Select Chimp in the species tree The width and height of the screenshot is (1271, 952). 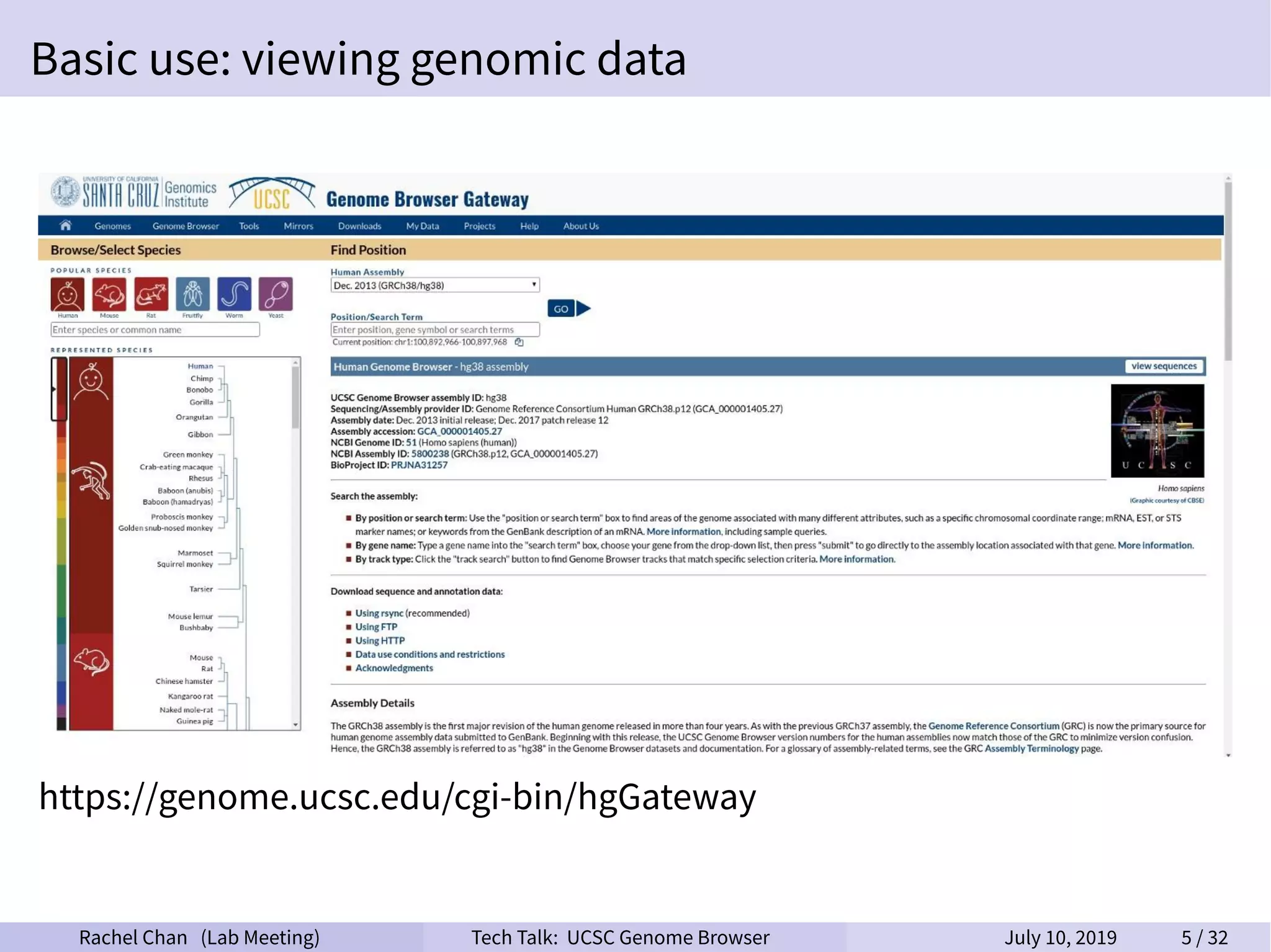tap(202, 379)
